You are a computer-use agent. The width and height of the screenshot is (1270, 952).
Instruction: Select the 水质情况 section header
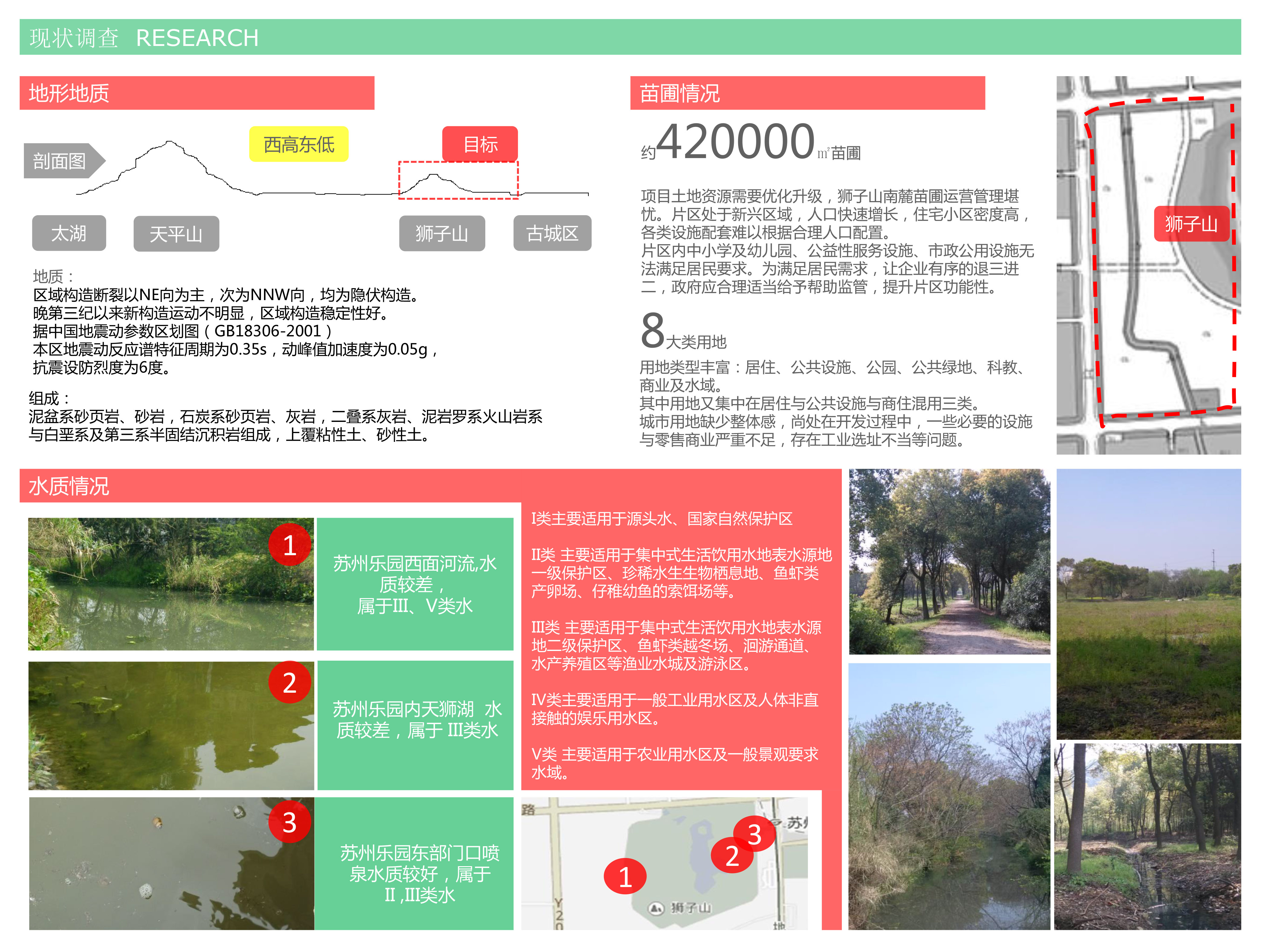[x=270, y=486]
